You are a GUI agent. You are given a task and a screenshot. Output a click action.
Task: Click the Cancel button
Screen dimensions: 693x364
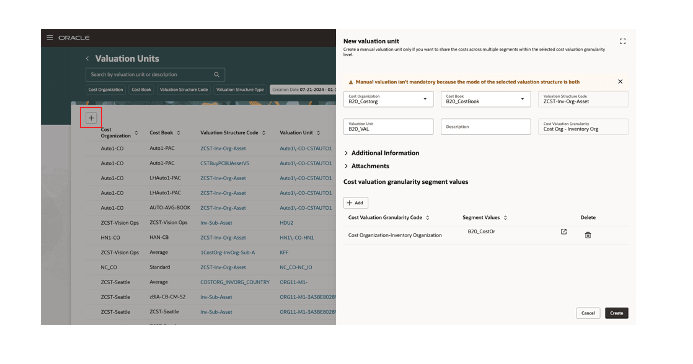[x=588, y=313]
